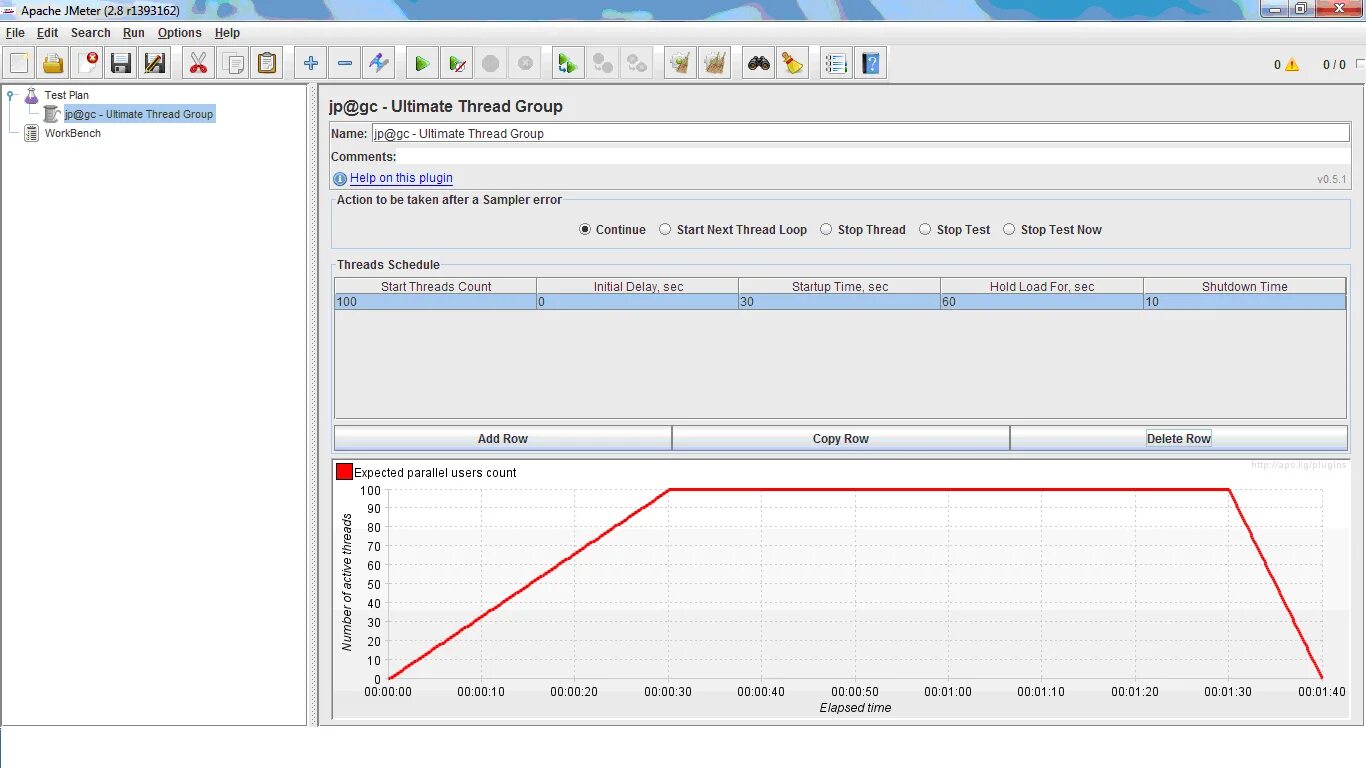Screen dimensions: 1366x768
Task: Click the 0 / 0 thread counter
Action: point(1334,65)
